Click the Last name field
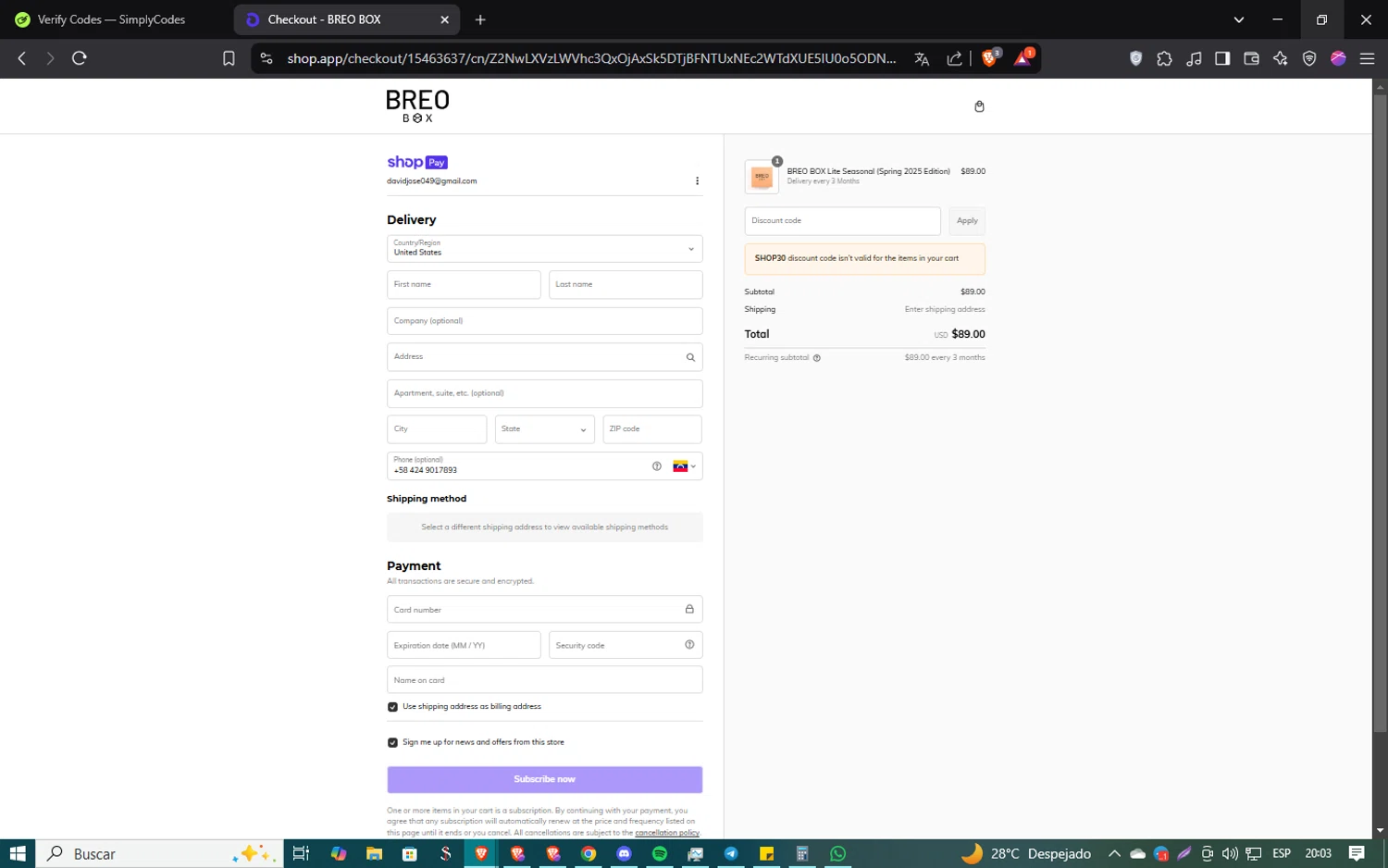 click(x=626, y=284)
